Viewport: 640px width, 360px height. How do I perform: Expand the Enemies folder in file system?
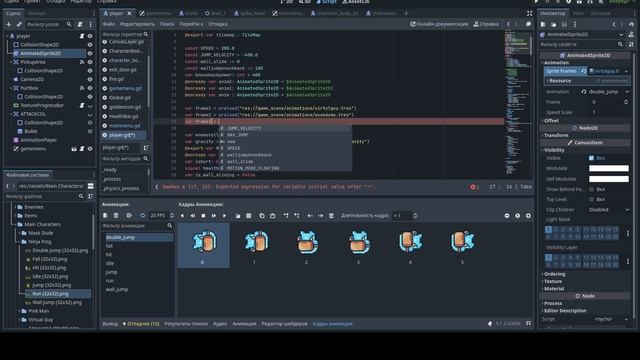[15, 207]
